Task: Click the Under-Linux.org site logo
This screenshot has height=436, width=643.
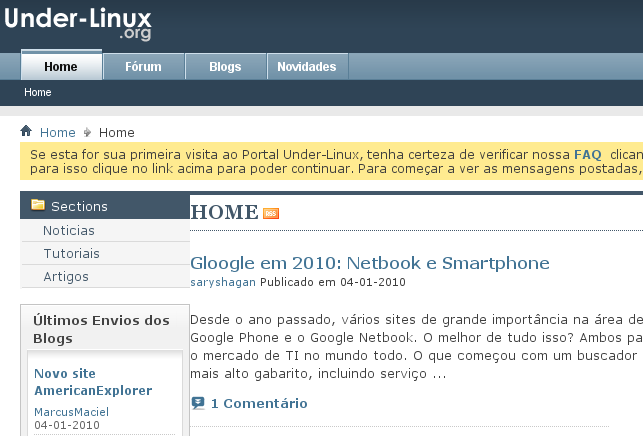Action: pyautogui.click(x=78, y=24)
